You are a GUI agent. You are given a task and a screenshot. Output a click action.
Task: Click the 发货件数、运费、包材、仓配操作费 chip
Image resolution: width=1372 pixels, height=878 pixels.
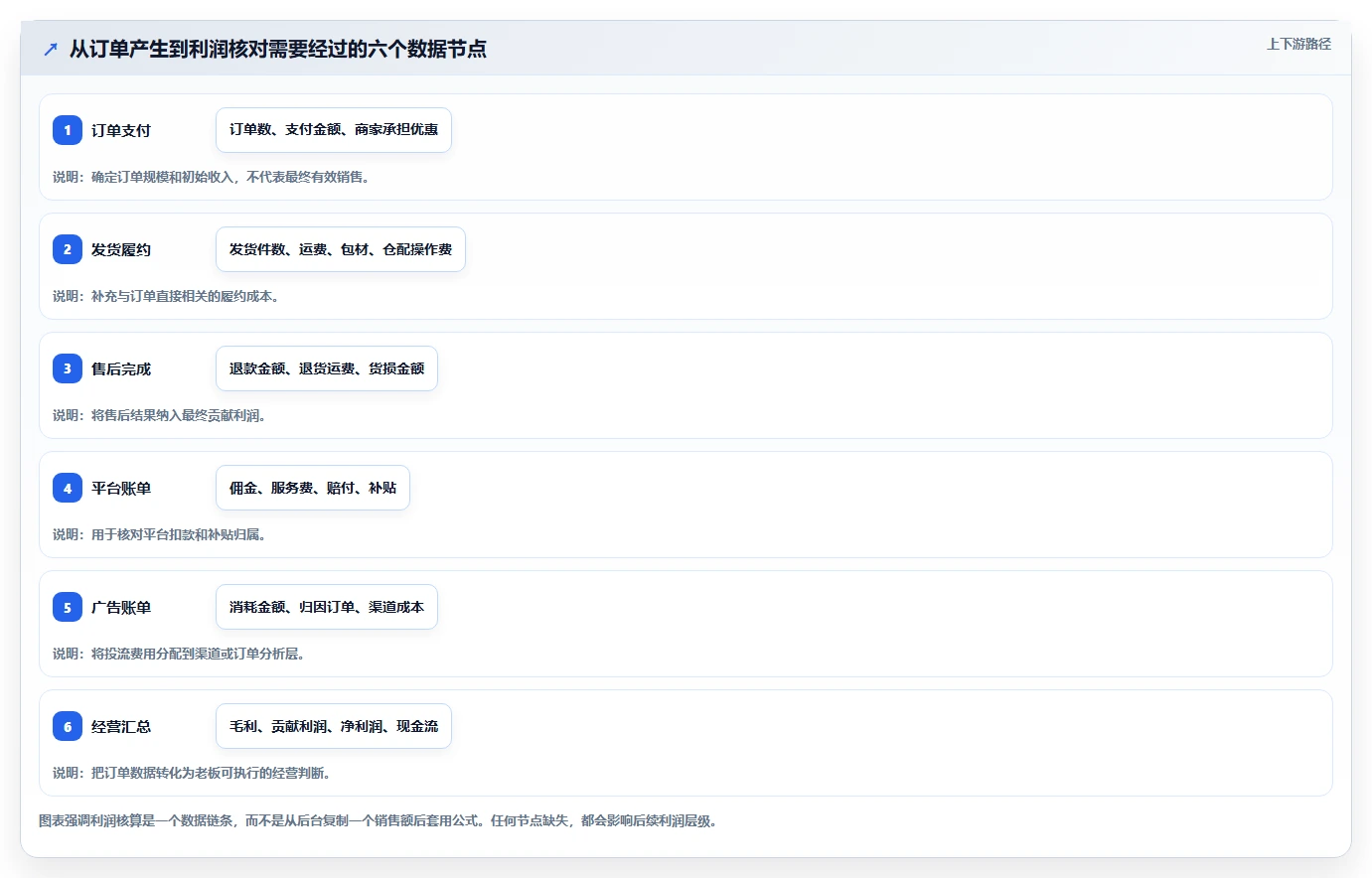(341, 249)
